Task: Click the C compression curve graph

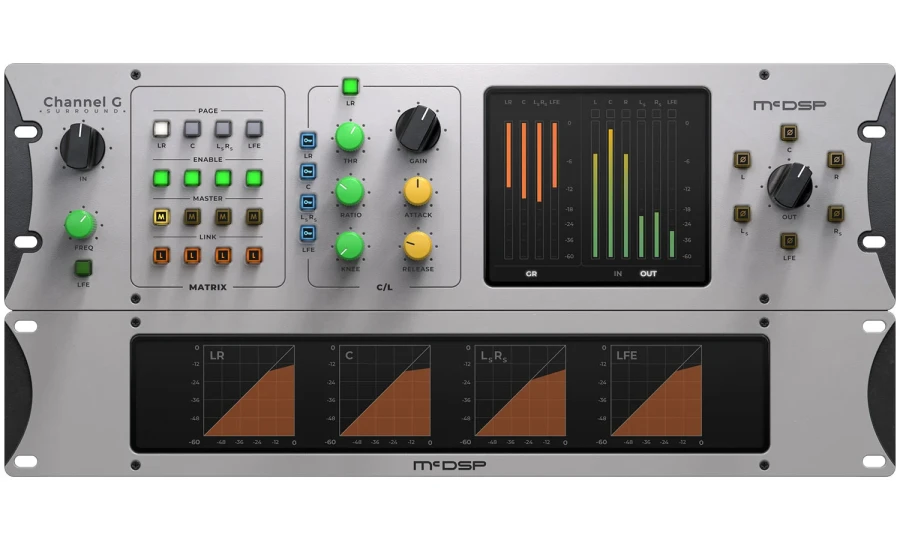Action: [x=385, y=390]
